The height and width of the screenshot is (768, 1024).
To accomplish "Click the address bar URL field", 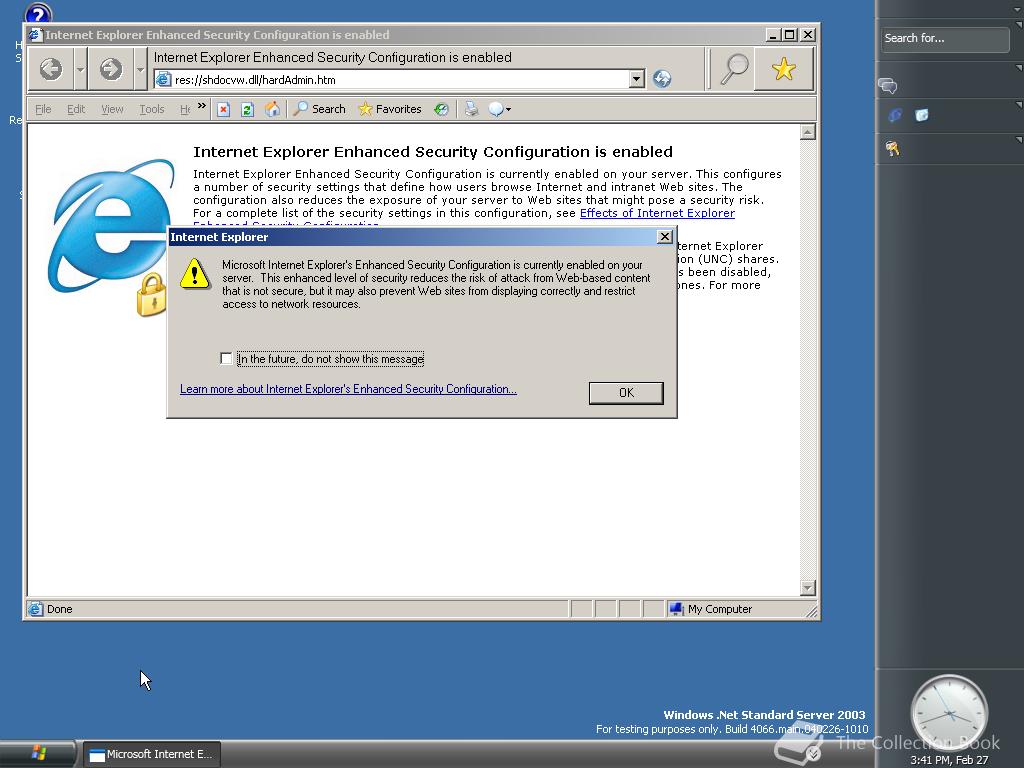I will coord(400,80).
